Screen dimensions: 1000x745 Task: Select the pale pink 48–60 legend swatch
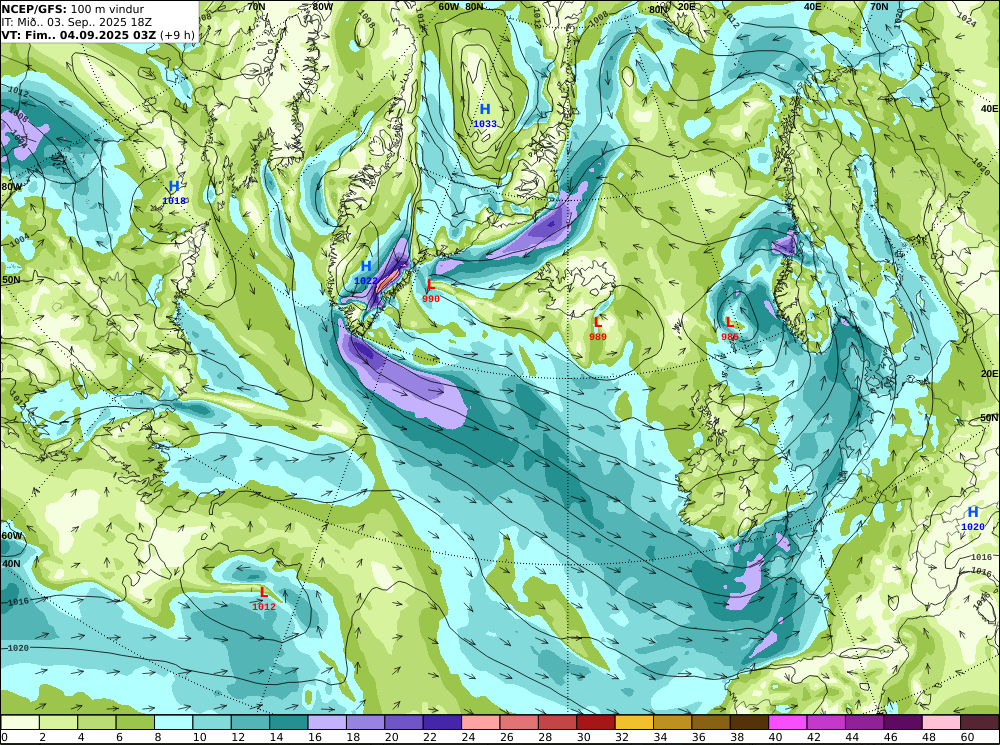941,722
